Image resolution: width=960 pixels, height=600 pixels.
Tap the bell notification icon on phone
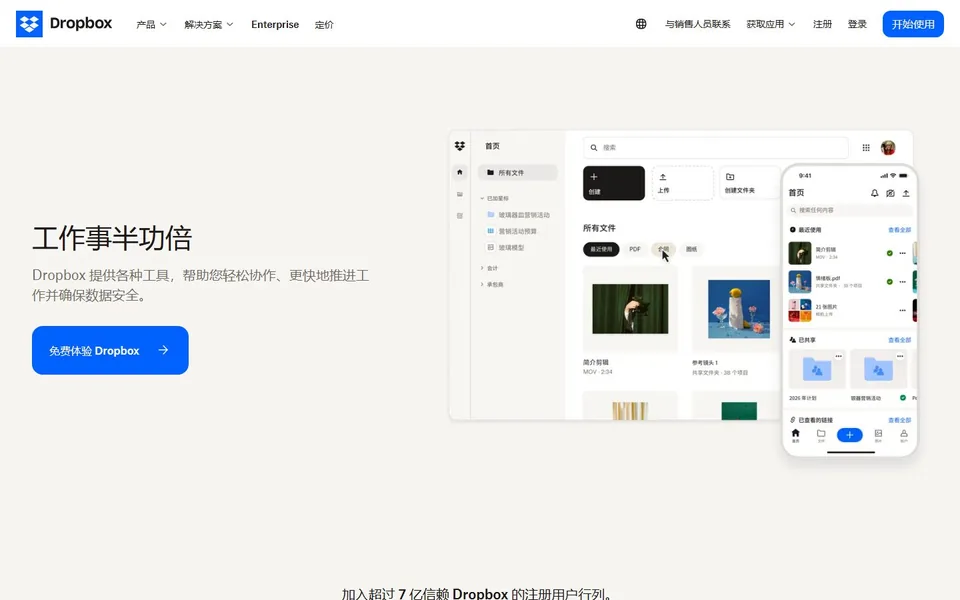874,193
